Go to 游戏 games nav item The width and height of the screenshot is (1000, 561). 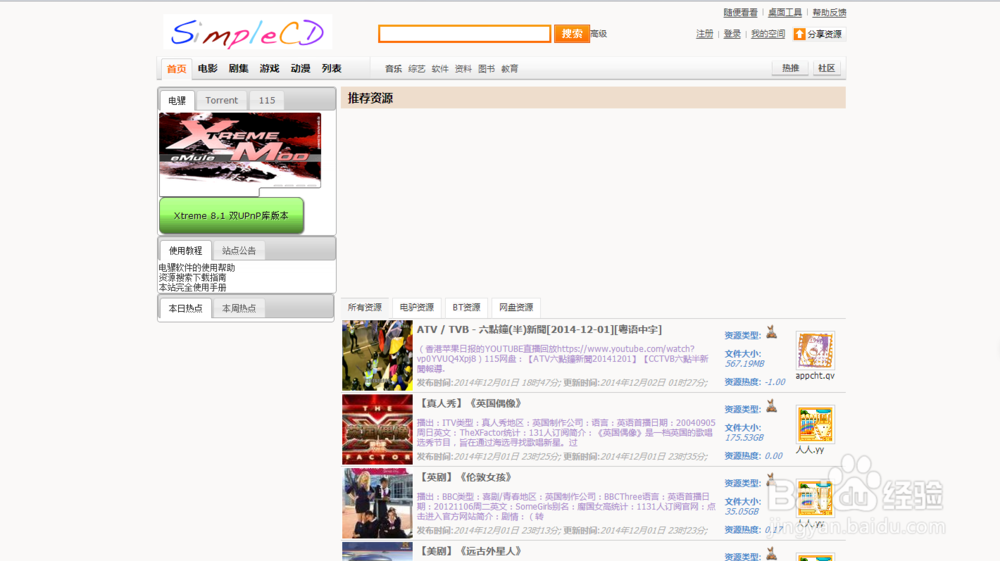[269, 68]
